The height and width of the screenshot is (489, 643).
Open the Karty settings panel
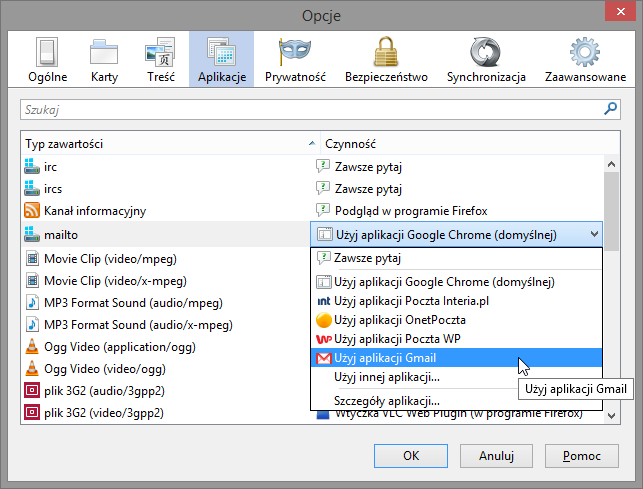105,59
